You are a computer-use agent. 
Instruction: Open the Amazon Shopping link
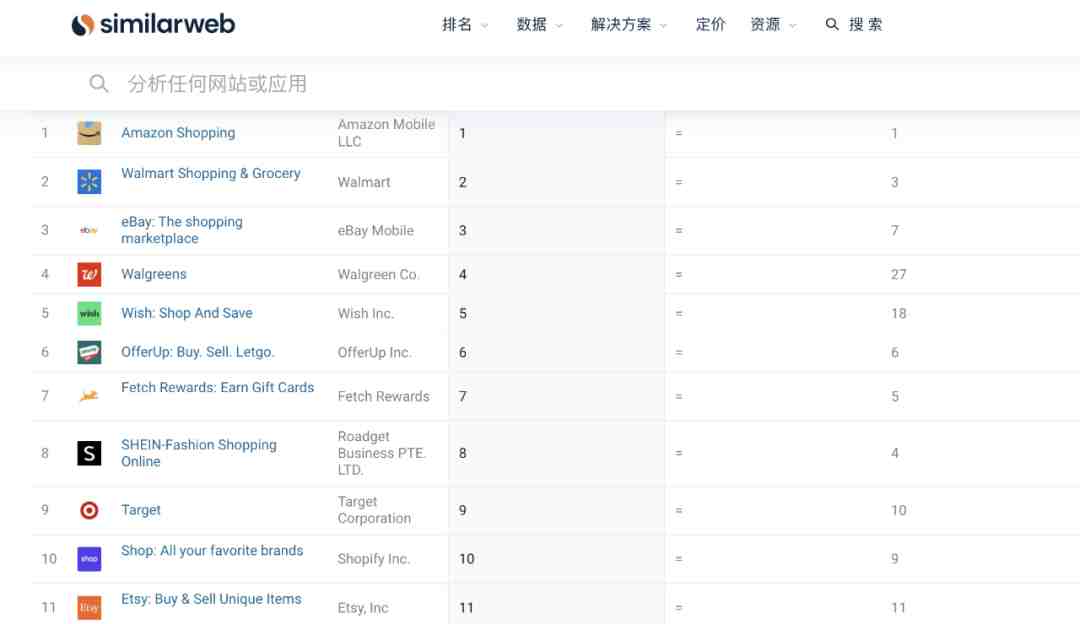click(178, 133)
